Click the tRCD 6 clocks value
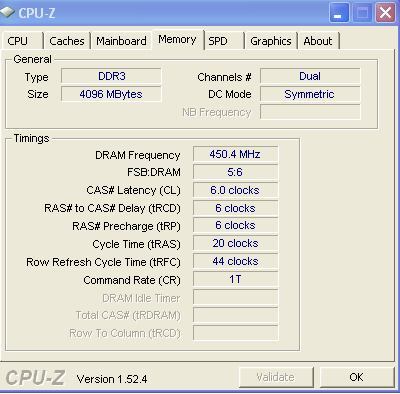 pos(235,208)
